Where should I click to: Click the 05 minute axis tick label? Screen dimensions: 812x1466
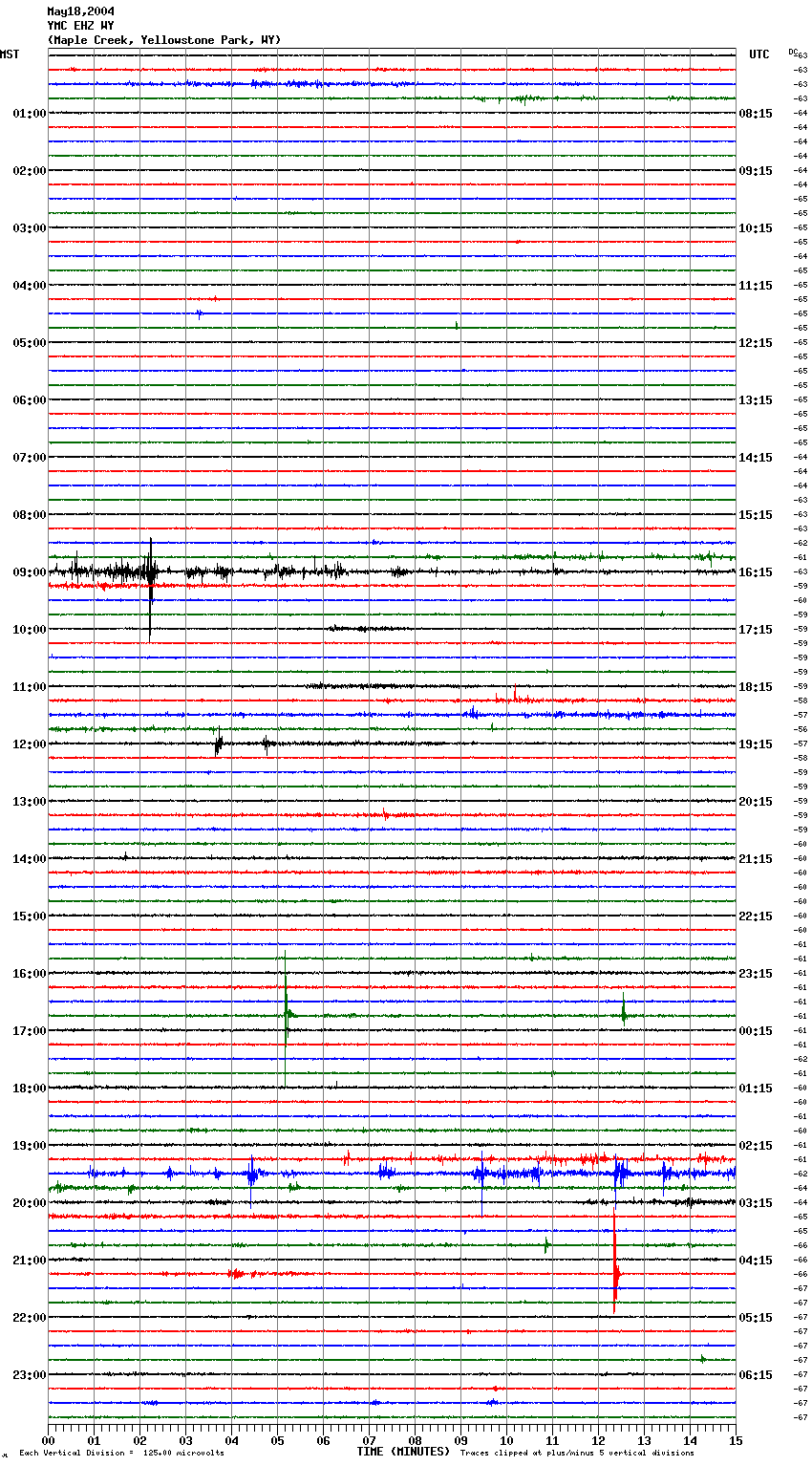(x=277, y=1440)
